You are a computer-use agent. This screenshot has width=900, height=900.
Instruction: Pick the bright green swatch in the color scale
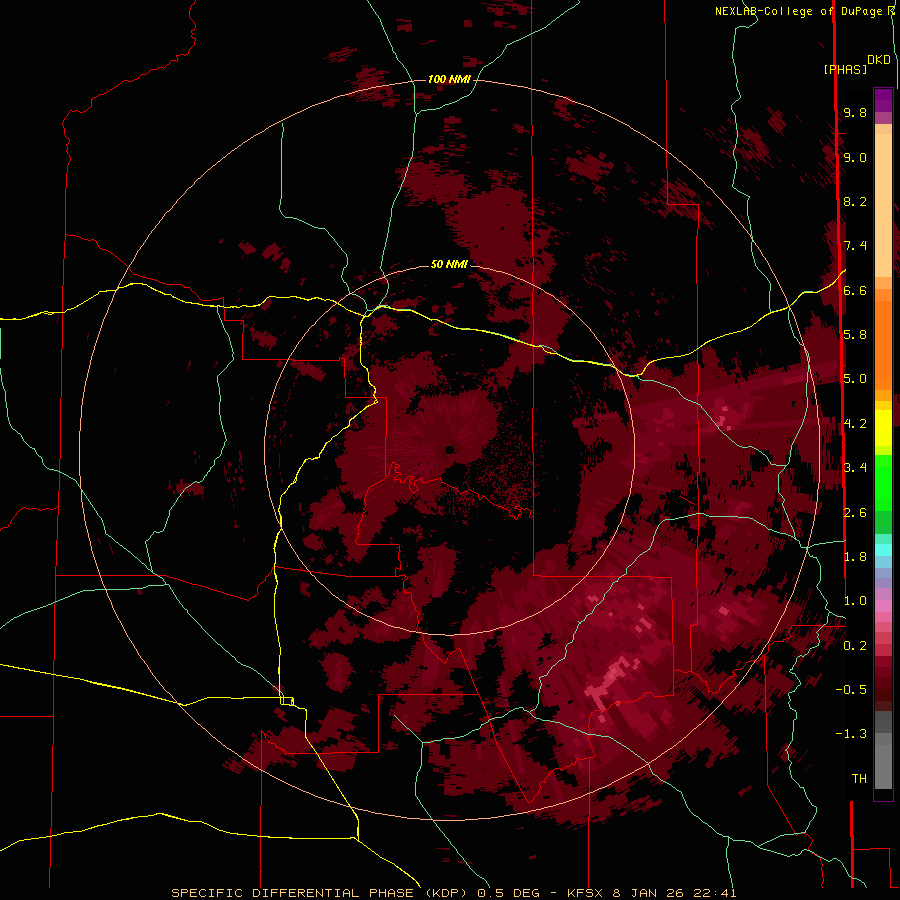(x=883, y=481)
